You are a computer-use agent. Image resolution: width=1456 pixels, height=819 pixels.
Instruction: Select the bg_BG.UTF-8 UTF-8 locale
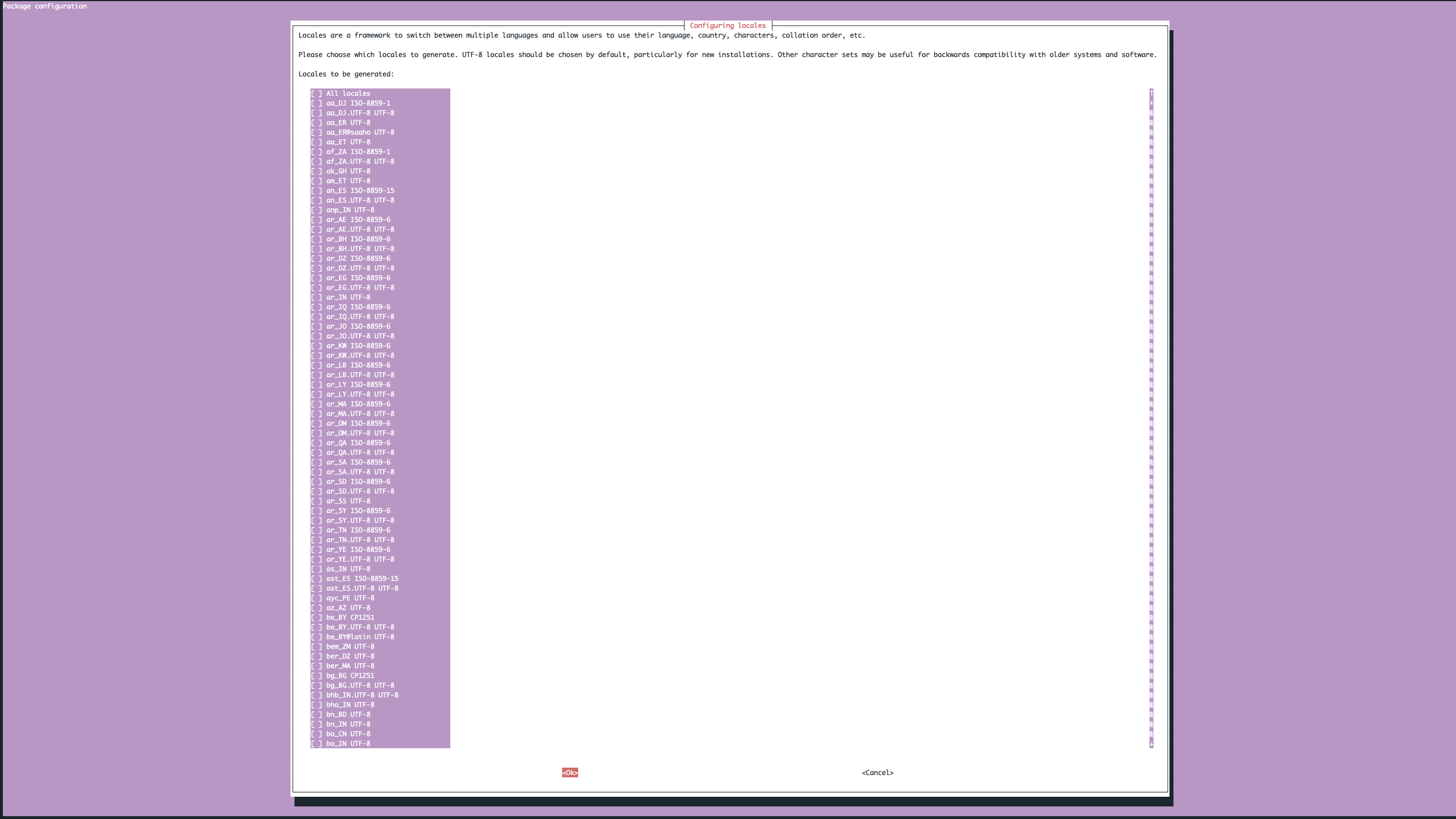coord(317,685)
